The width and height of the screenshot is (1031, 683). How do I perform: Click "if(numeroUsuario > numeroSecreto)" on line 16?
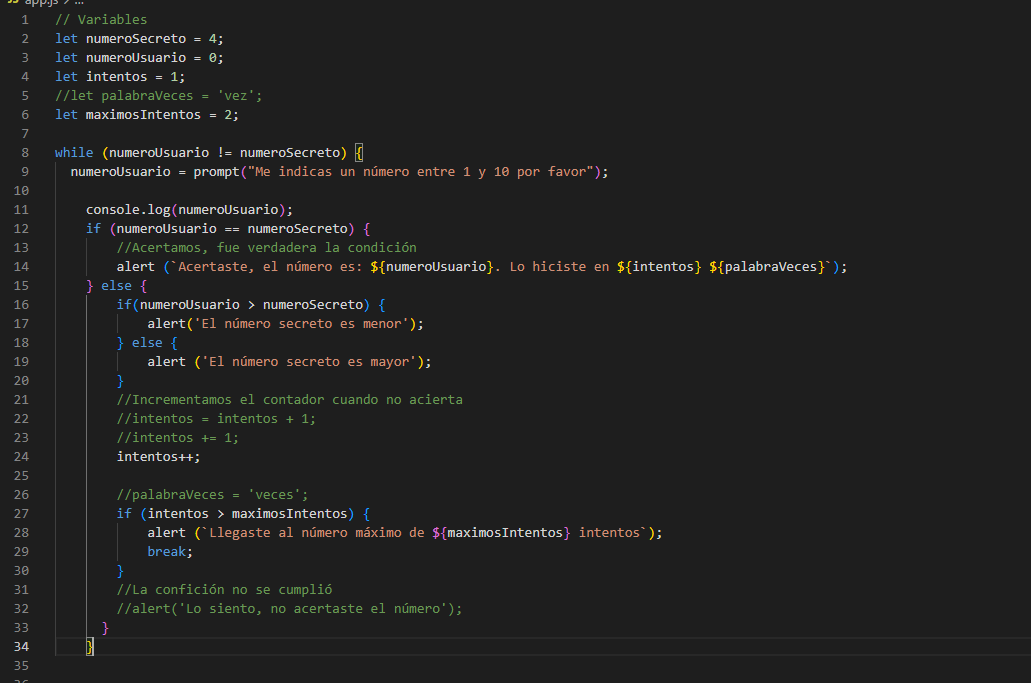click(243, 305)
